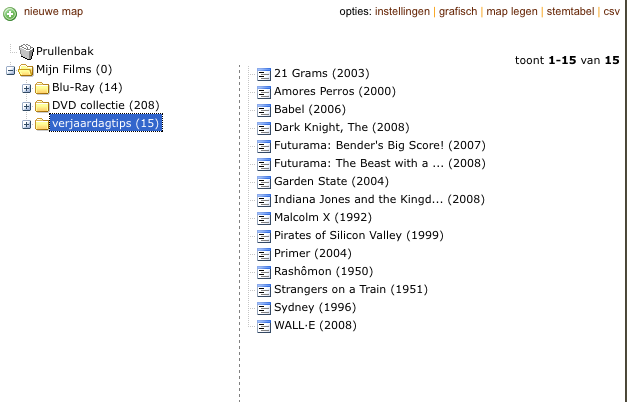This screenshot has width=627, height=402.
Task: Open Futurama: Bender's Big Score! entry
Action: (x=379, y=145)
